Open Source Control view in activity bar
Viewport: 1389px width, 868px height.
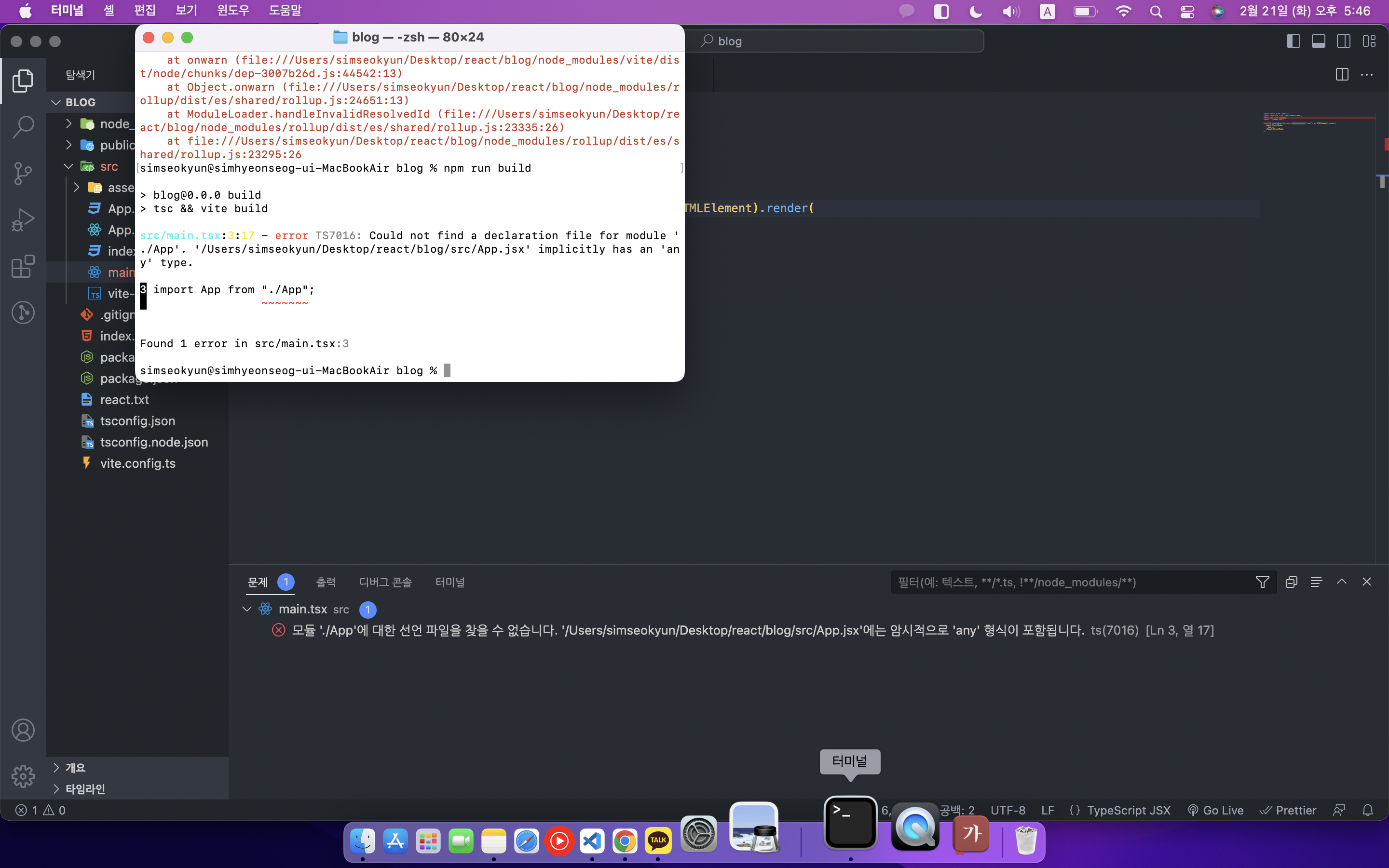point(23,174)
